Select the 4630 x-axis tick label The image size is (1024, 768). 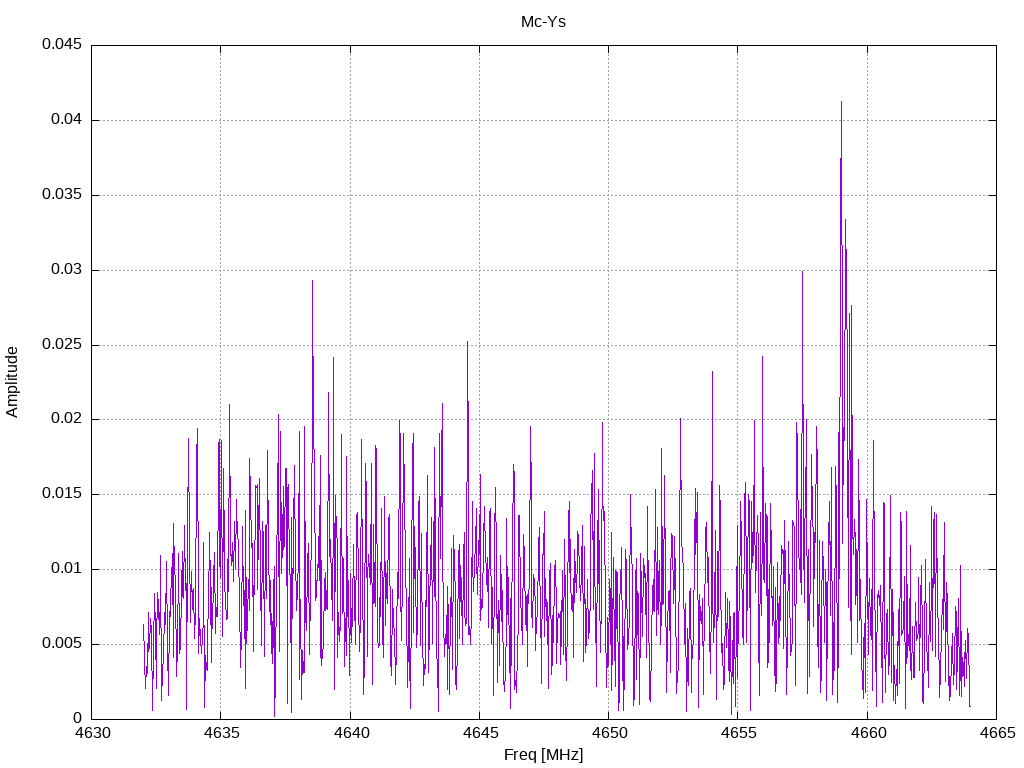pos(91,734)
